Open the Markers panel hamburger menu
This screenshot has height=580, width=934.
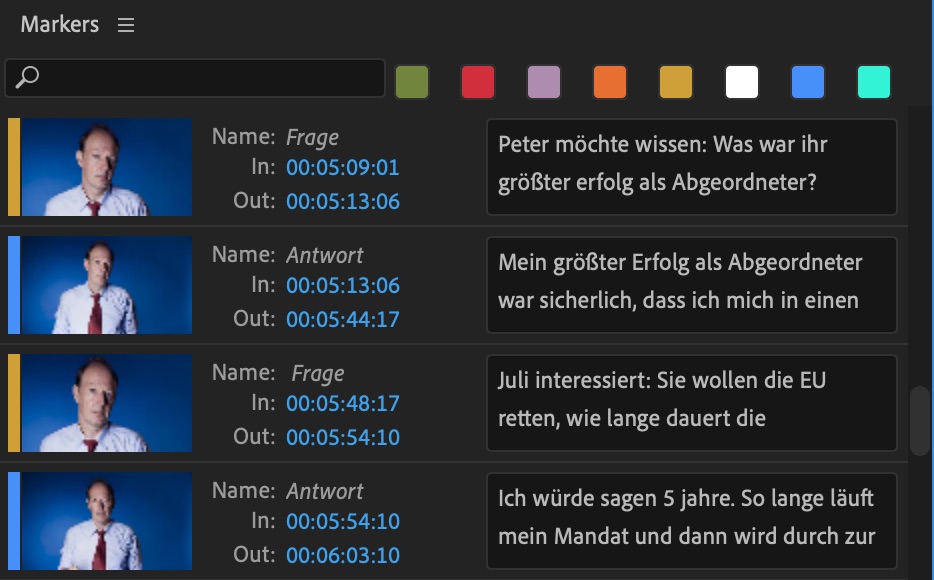(126, 26)
